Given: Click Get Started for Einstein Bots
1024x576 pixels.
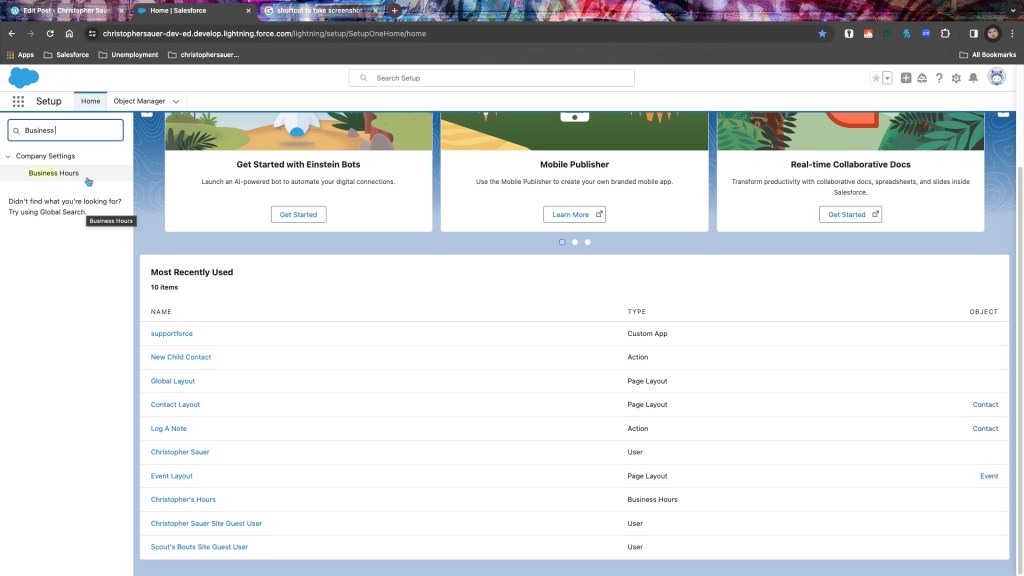Looking at the screenshot, I should click(298, 214).
